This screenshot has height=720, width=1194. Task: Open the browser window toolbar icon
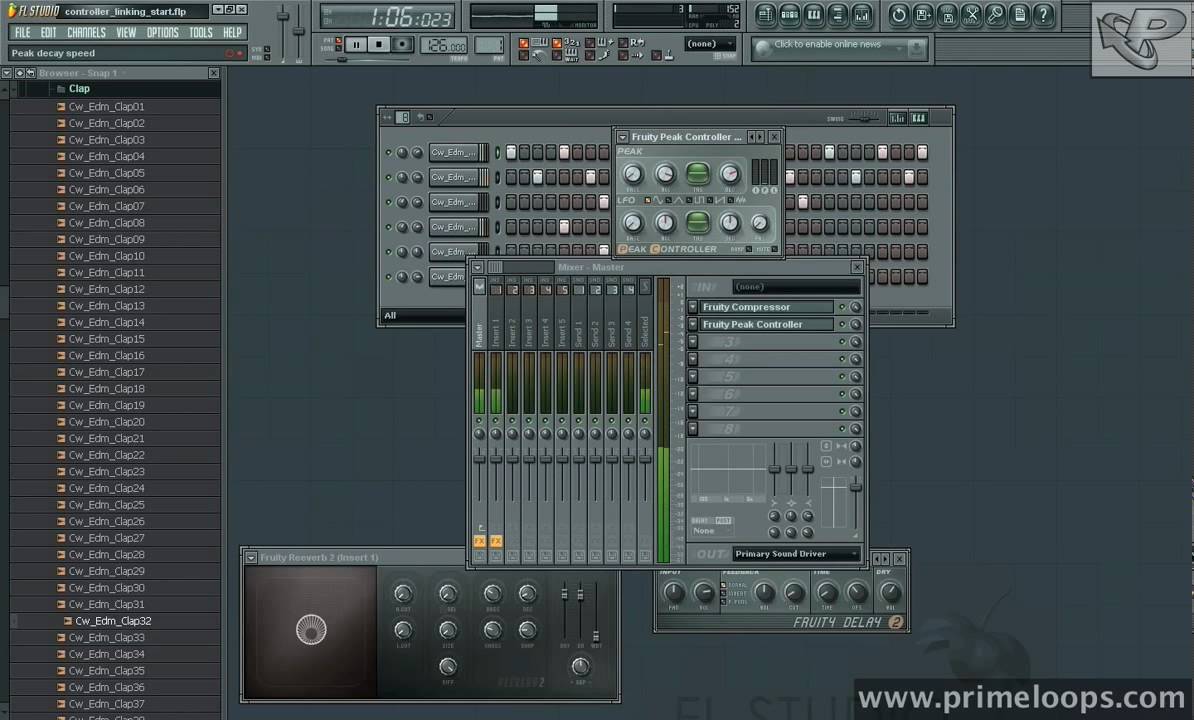[x=838, y=14]
